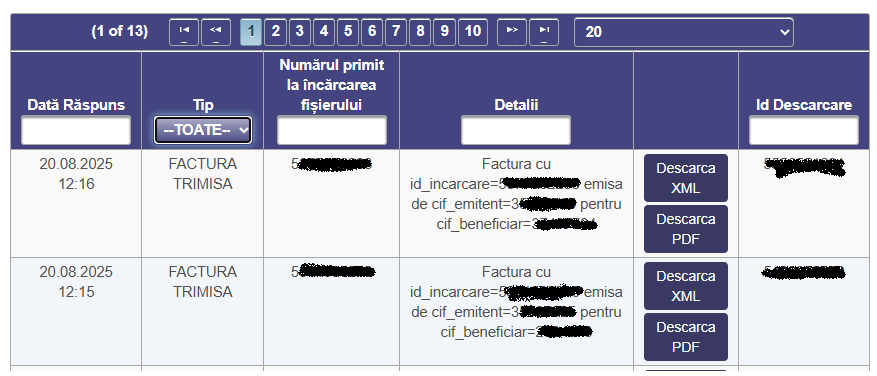Image resolution: width=877 pixels, height=376 pixels.
Task: Focus the Numărul primit filter field
Action: click(332, 130)
